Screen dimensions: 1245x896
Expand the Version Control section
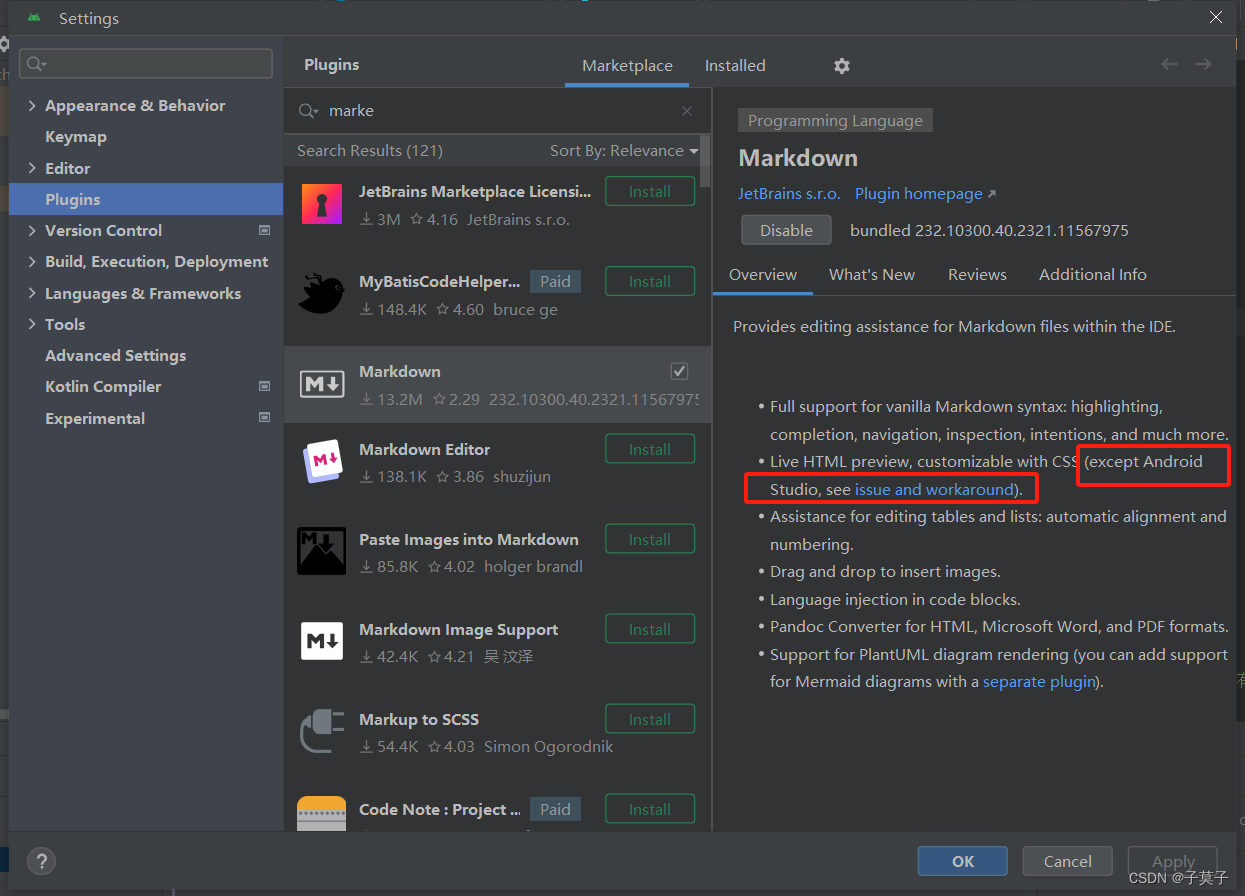[32, 230]
